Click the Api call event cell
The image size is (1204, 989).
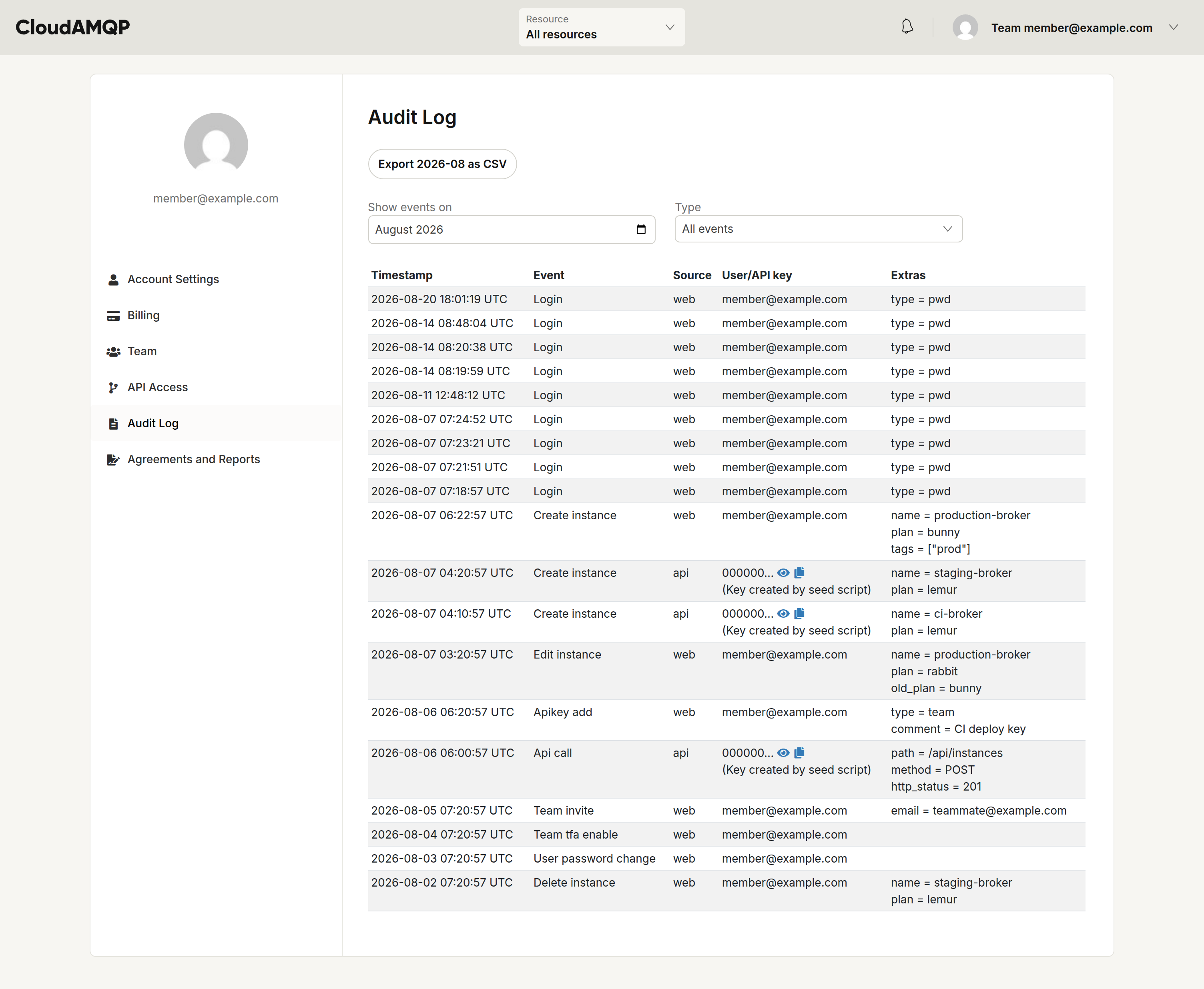552,753
